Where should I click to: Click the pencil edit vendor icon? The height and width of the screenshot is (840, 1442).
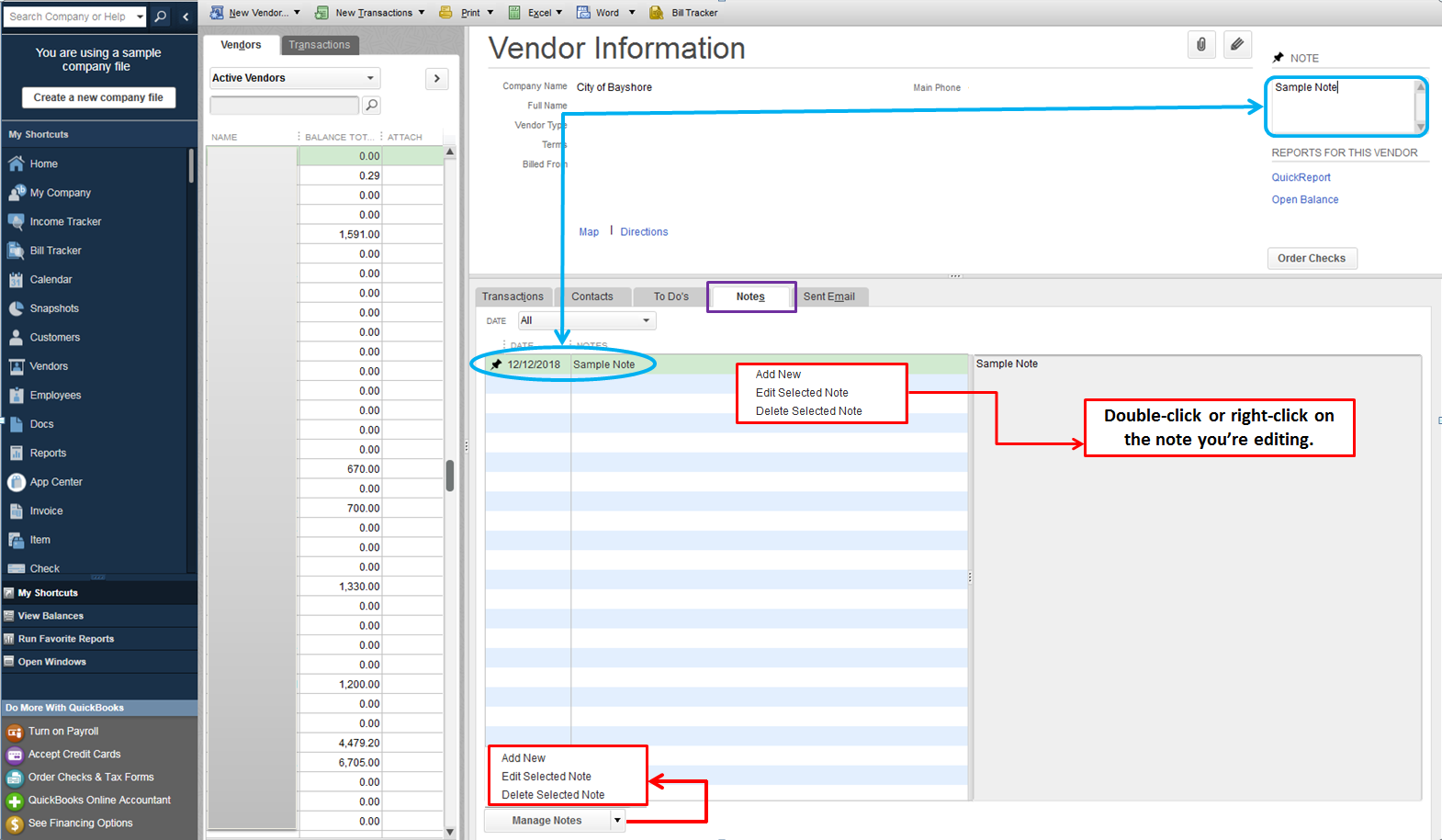pyautogui.click(x=1237, y=44)
